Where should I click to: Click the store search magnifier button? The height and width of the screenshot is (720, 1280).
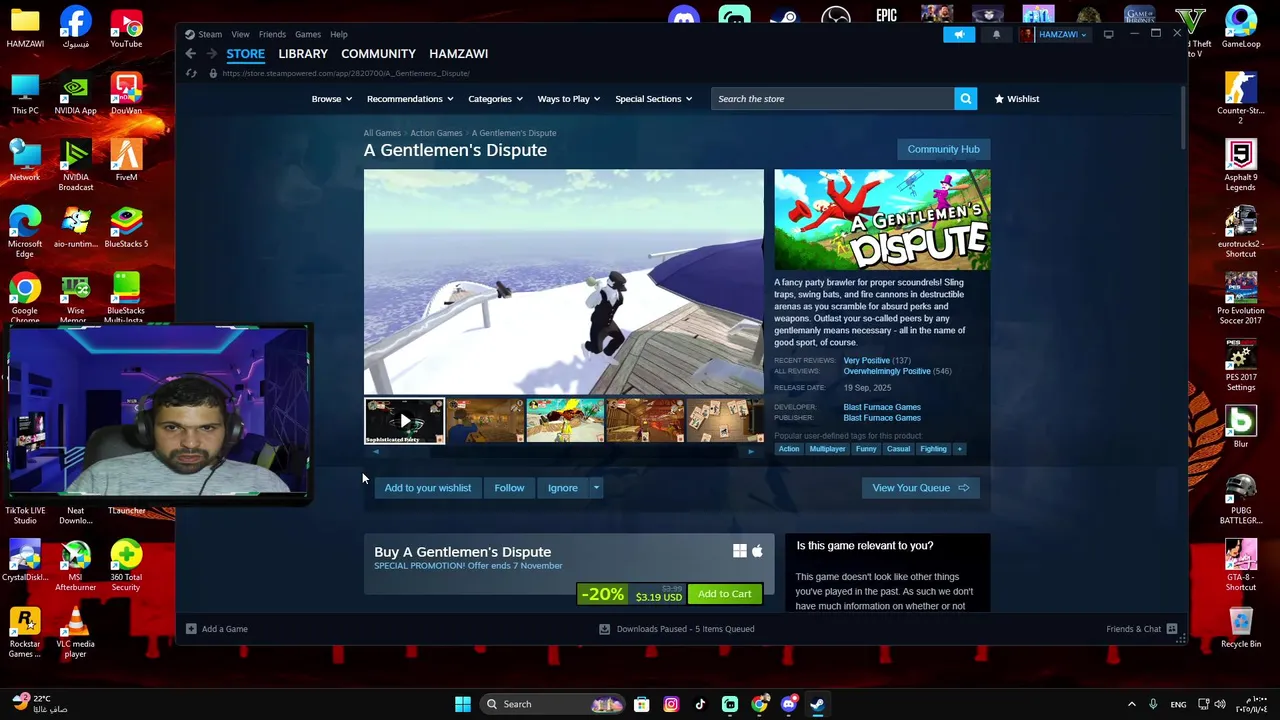point(965,99)
